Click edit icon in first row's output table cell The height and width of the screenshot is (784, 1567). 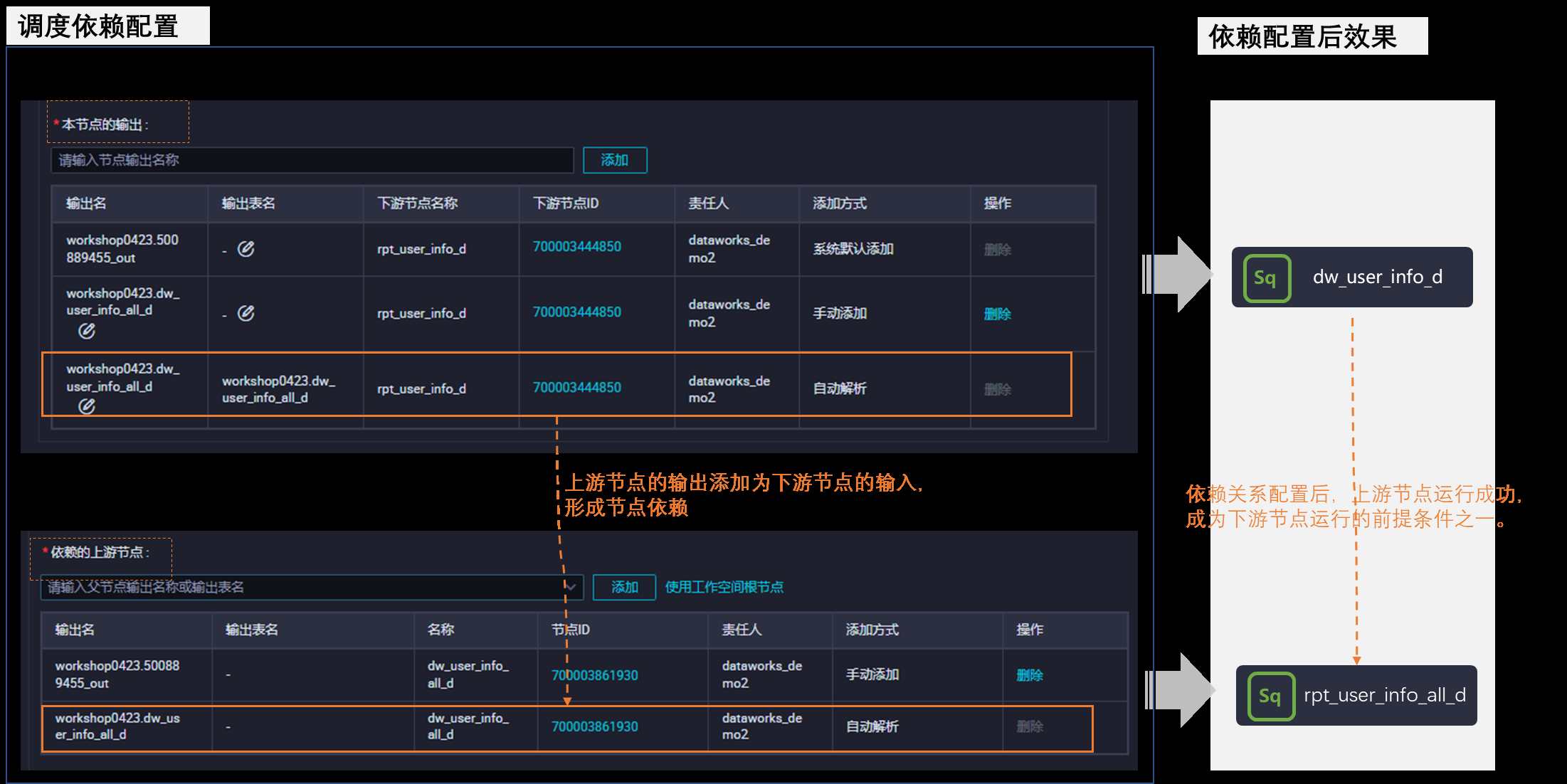[246, 249]
